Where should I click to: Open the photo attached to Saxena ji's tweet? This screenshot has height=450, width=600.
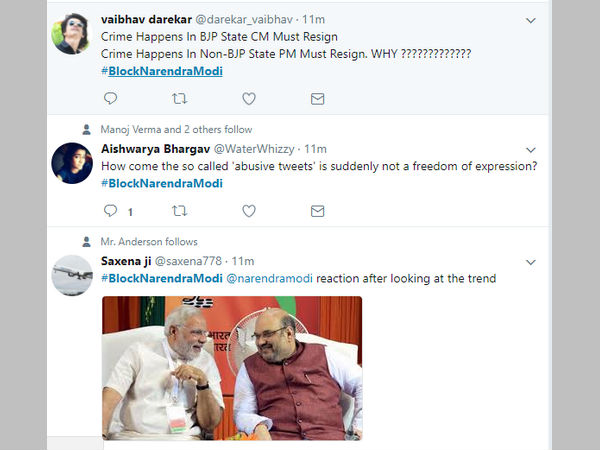tap(232, 367)
